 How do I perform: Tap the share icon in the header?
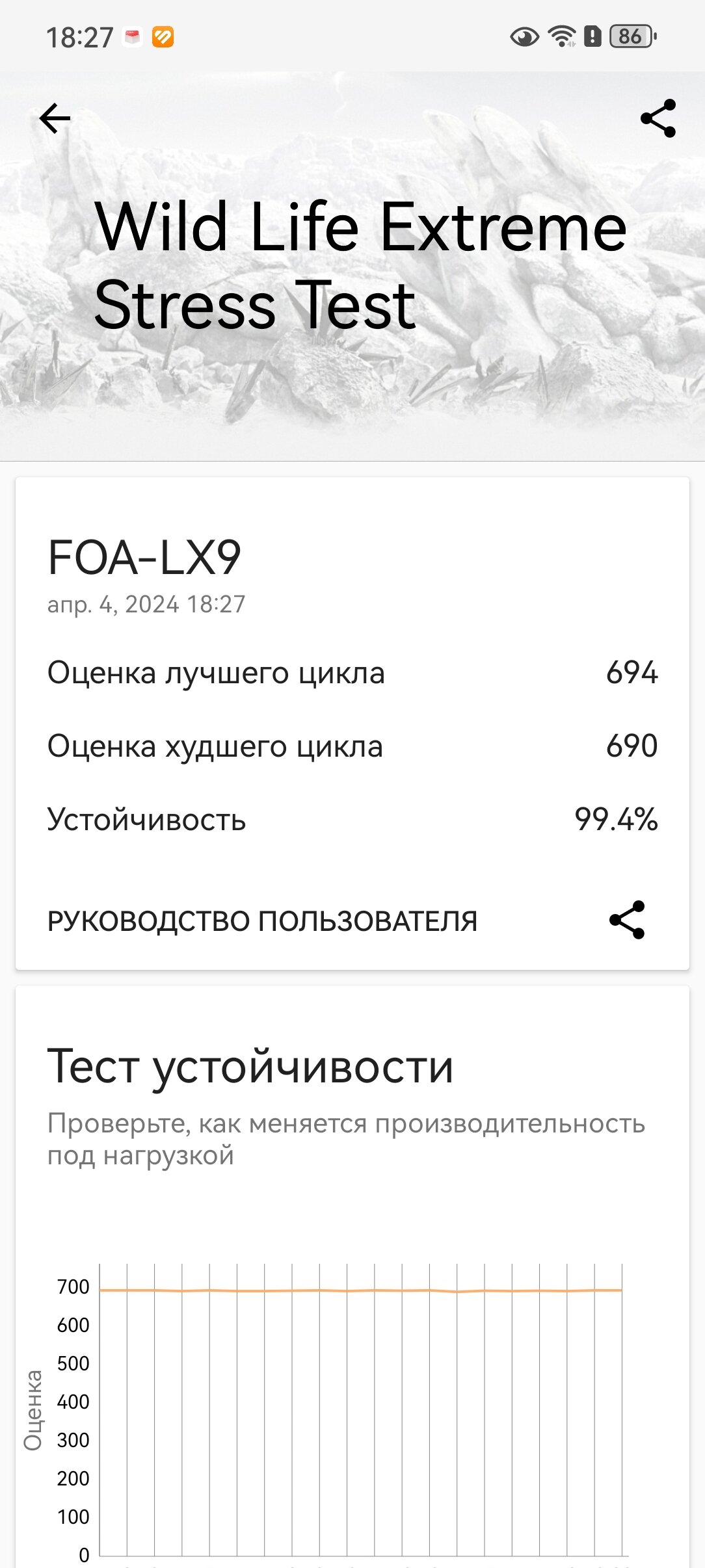pyautogui.click(x=658, y=118)
